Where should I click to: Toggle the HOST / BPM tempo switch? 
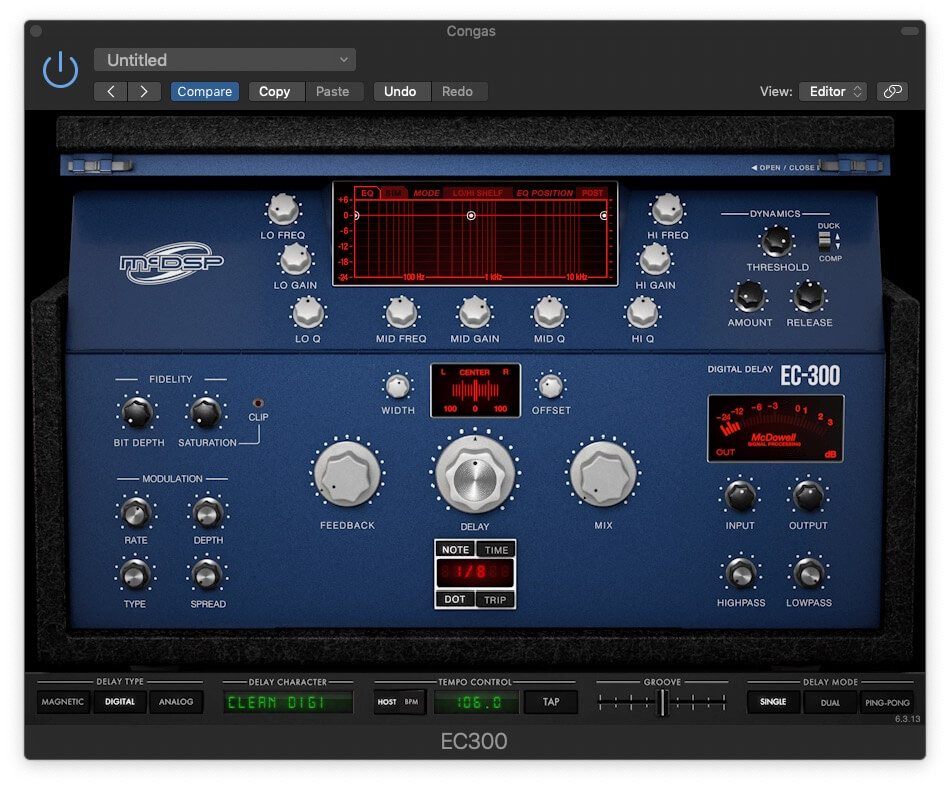399,702
